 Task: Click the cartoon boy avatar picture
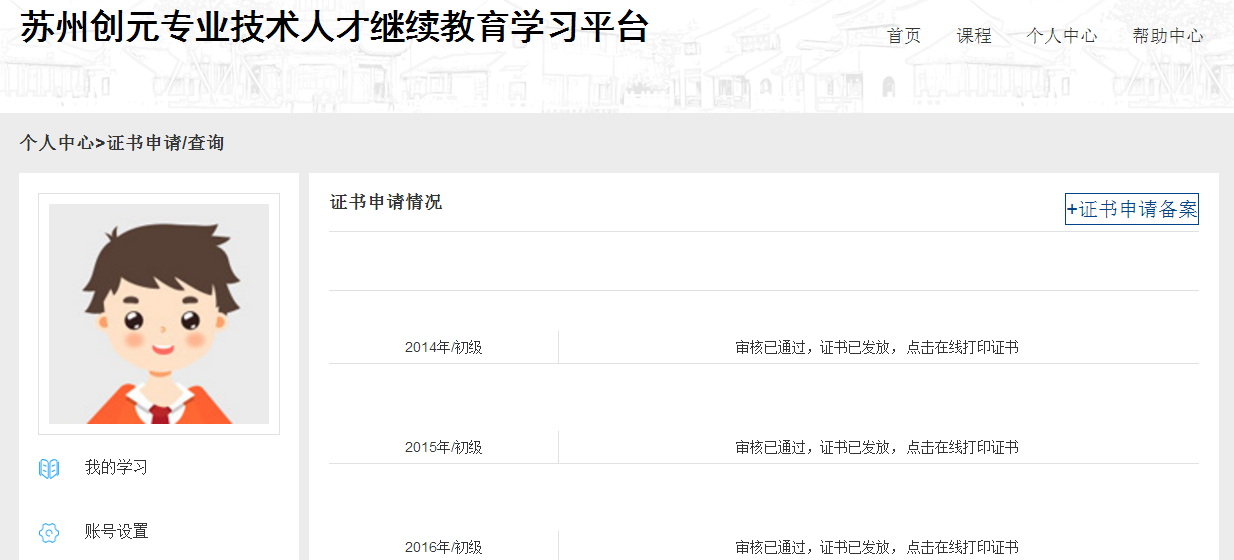click(159, 314)
